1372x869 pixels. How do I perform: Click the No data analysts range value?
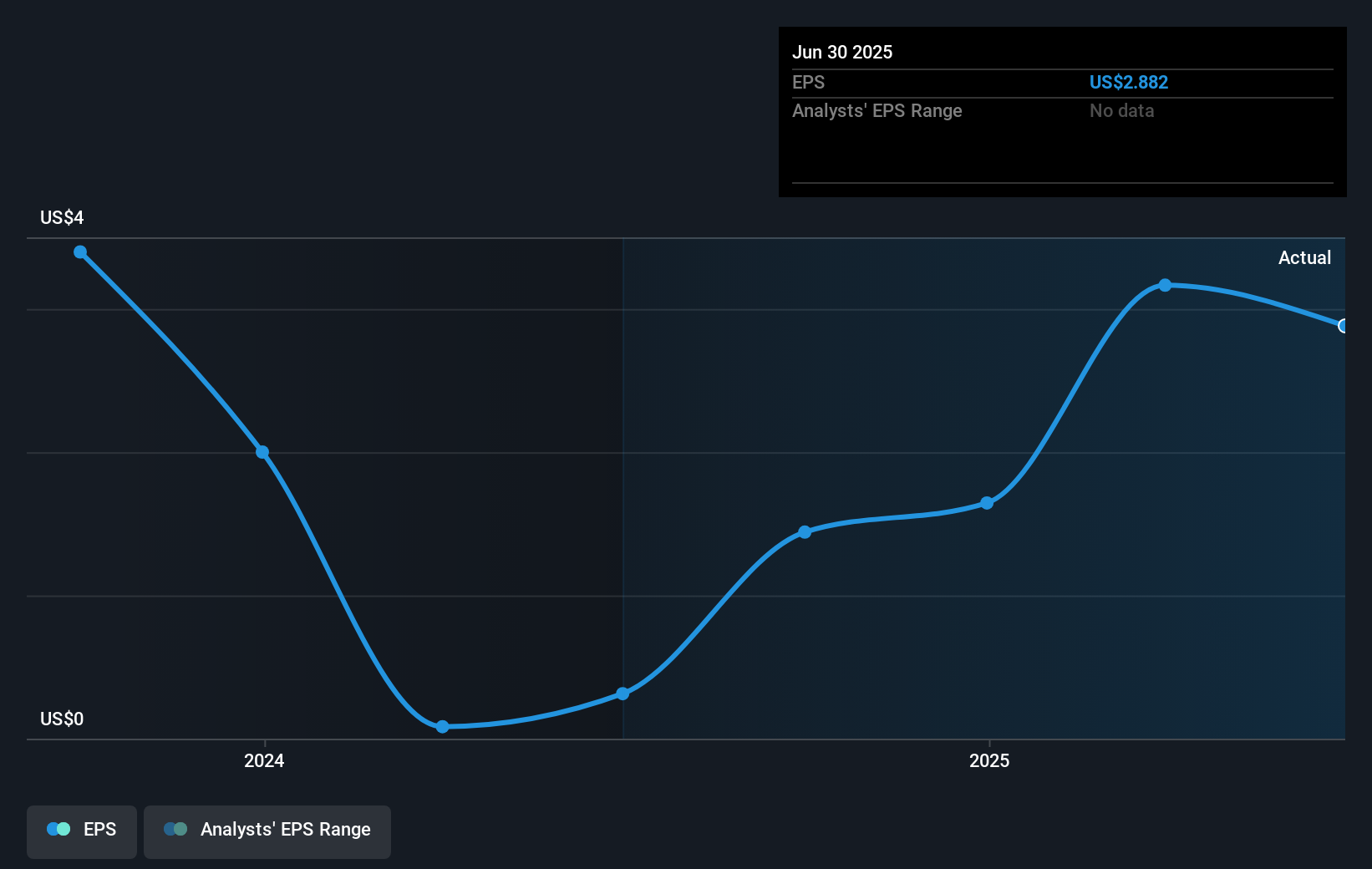[x=1122, y=110]
